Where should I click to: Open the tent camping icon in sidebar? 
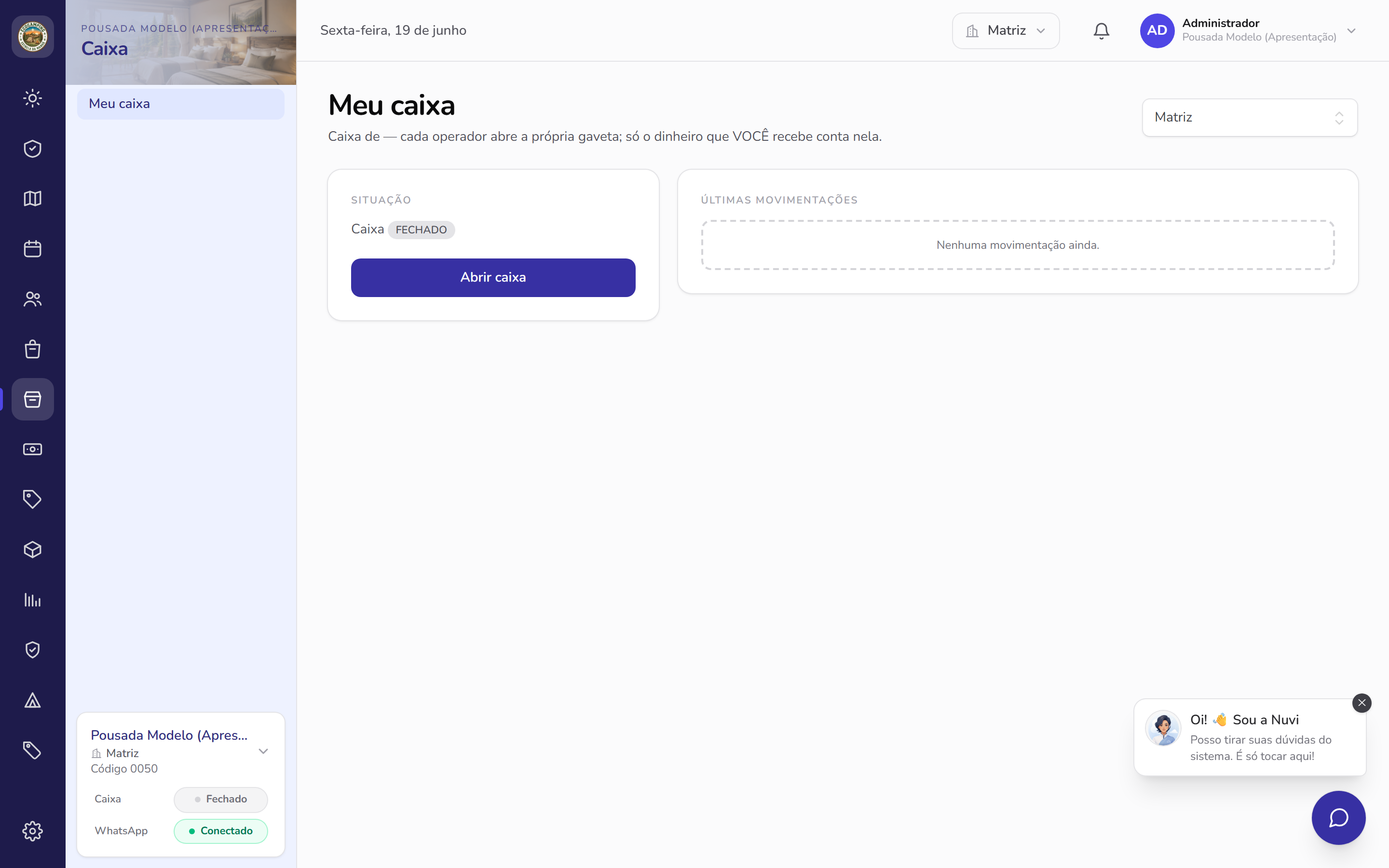[33, 700]
